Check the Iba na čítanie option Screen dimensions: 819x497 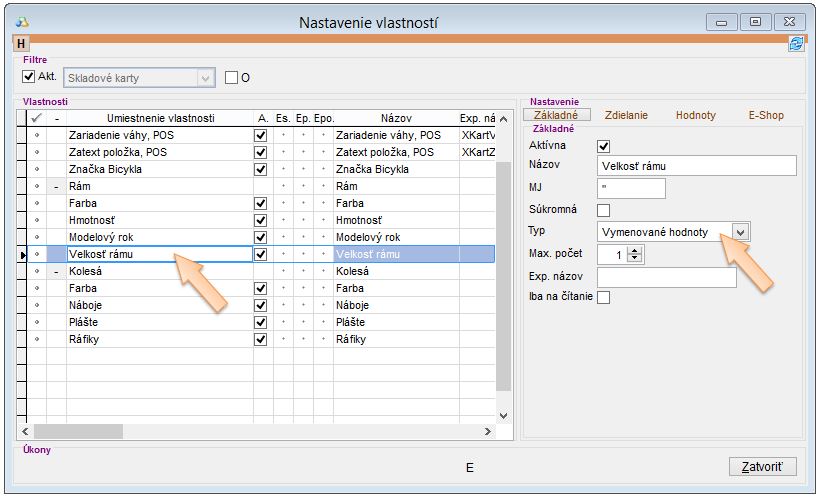point(603,297)
